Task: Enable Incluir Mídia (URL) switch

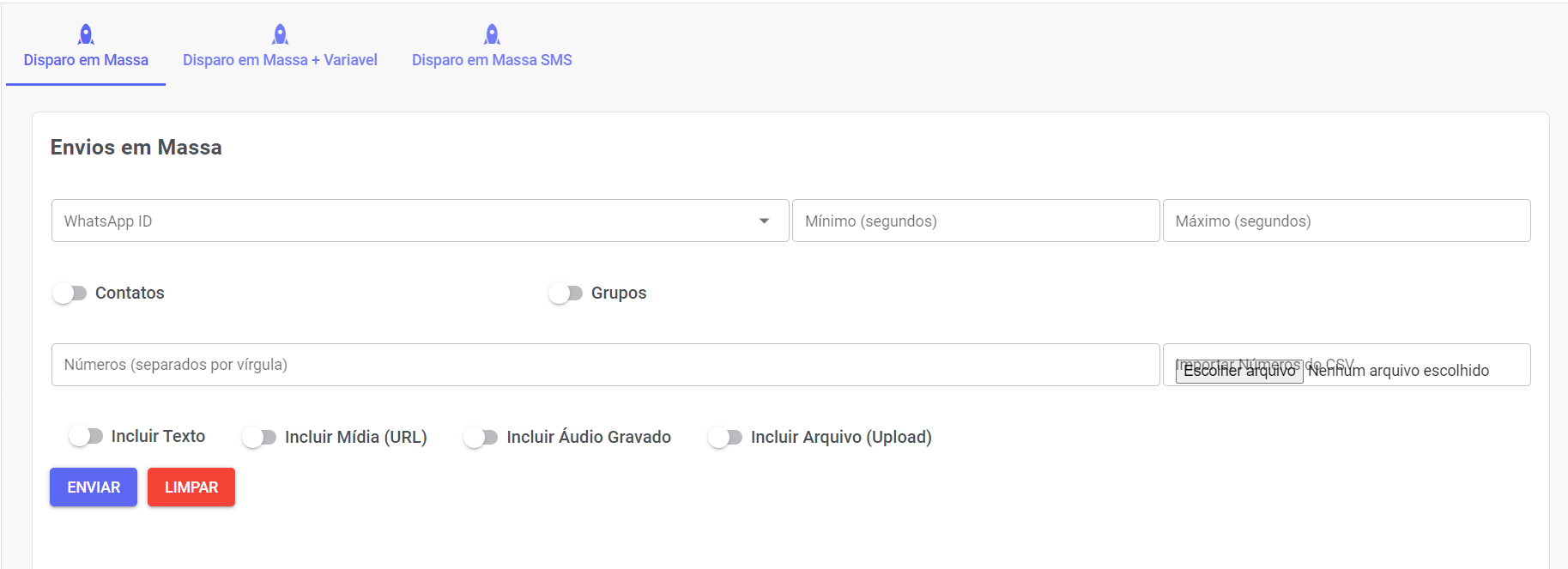Action: click(x=259, y=438)
